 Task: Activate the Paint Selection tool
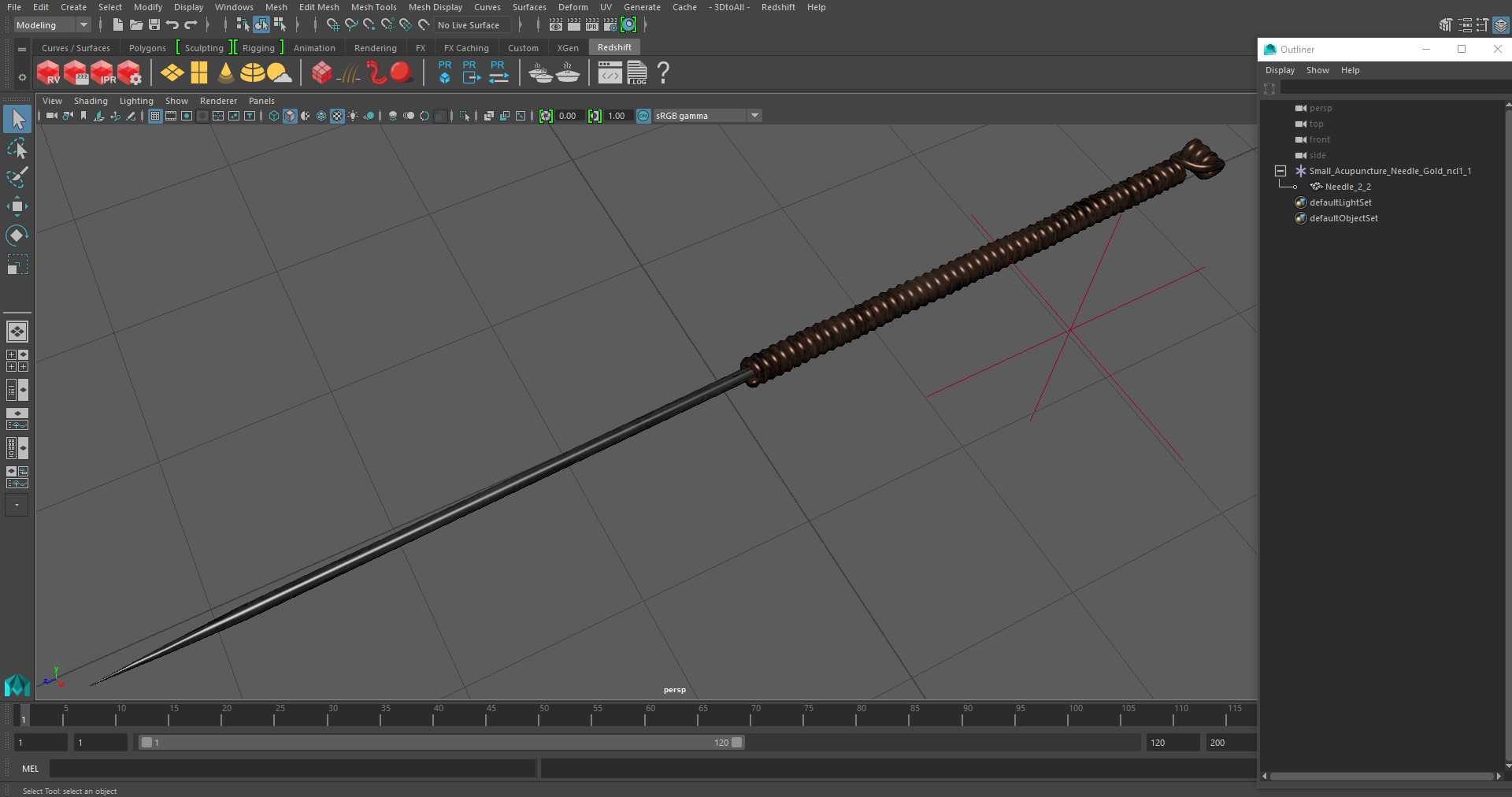17,177
